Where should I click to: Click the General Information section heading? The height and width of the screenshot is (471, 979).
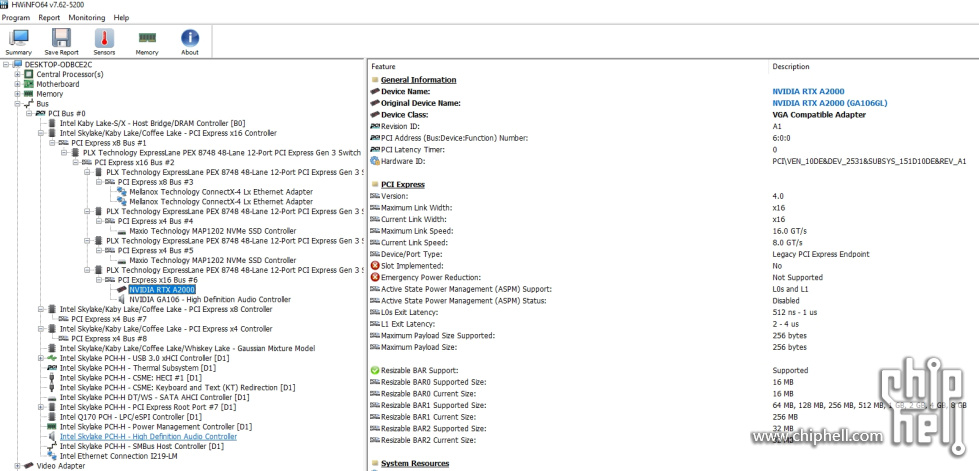click(418, 80)
